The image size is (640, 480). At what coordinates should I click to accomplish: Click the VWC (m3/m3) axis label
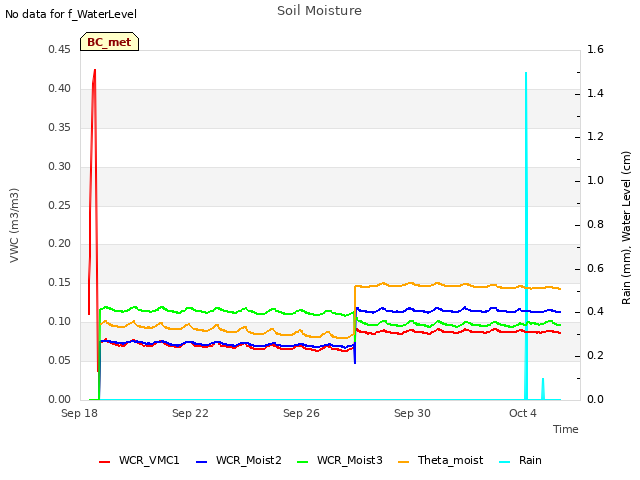pyautogui.click(x=14, y=225)
